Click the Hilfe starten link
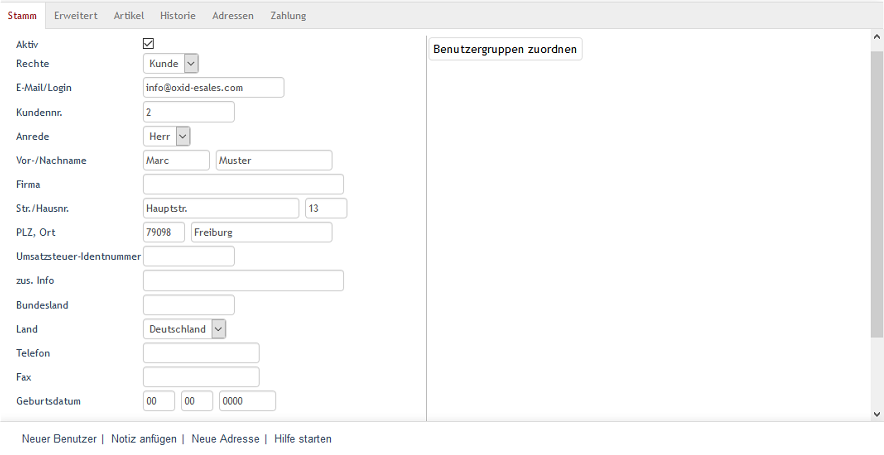 (x=303, y=439)
